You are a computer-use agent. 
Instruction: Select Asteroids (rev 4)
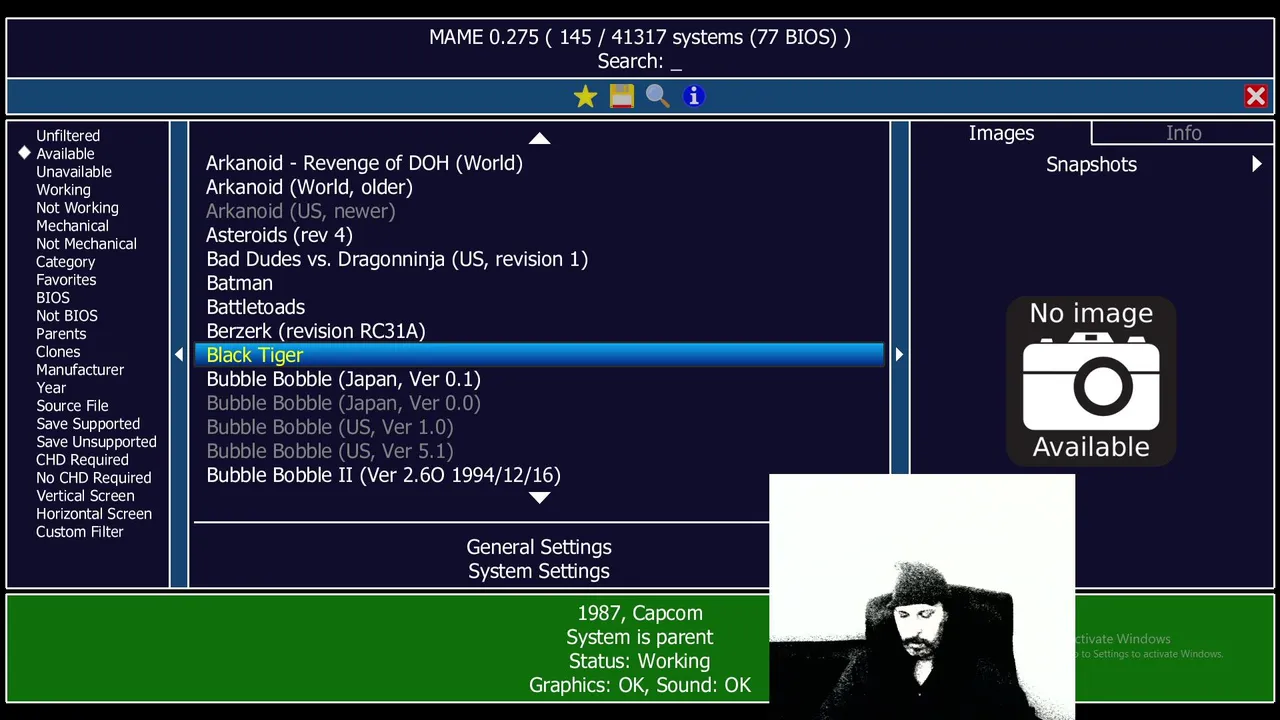(x=539, y=235)
